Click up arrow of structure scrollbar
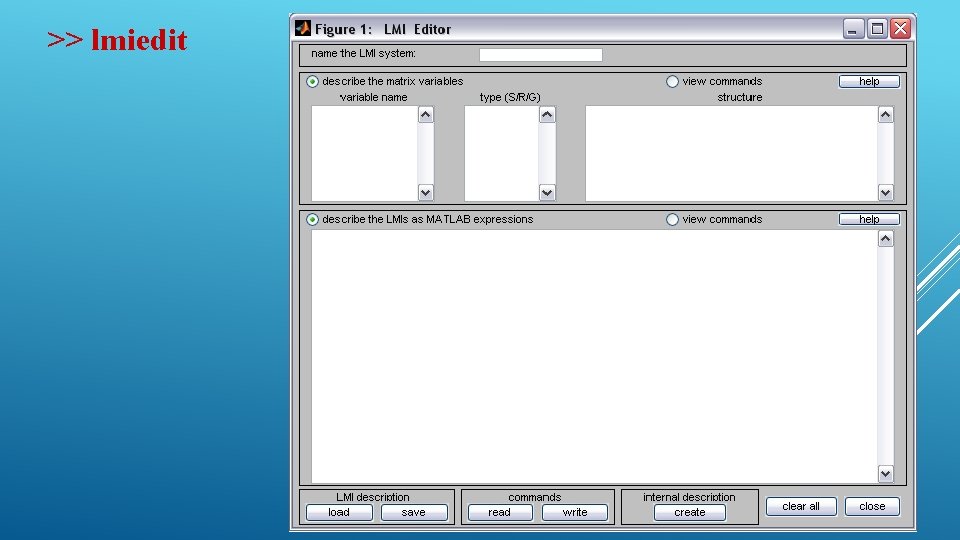The height and width of the screenshot is (540, 960). pos(885,115)
